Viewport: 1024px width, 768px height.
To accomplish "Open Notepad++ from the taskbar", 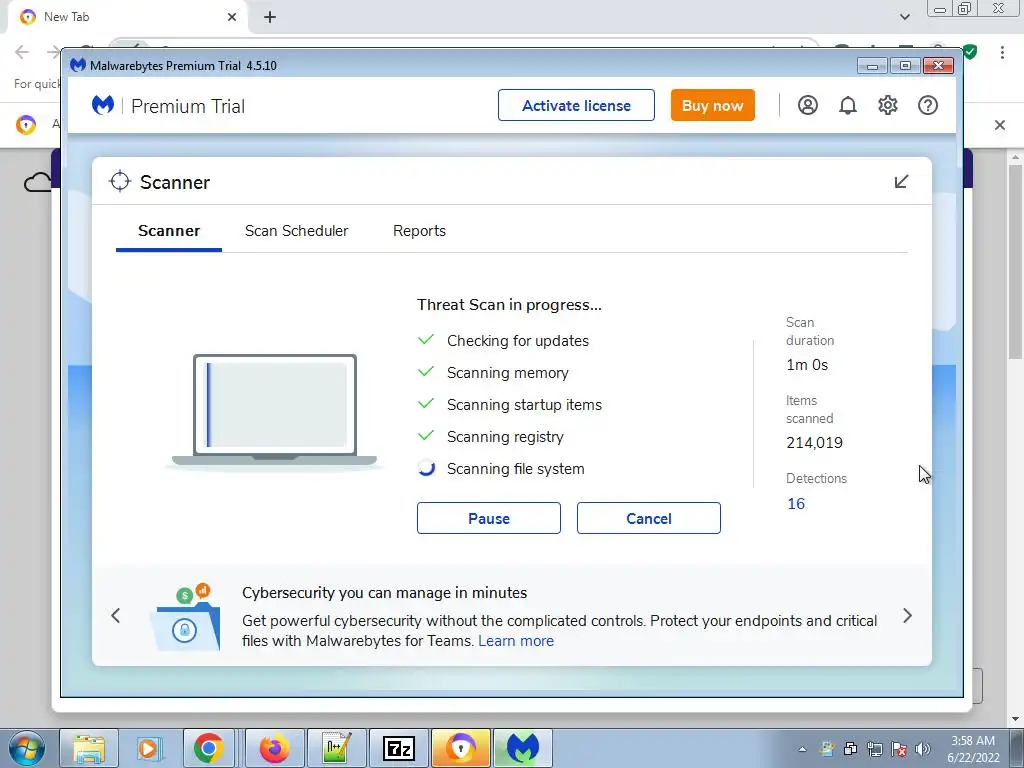I will [336, 748].
